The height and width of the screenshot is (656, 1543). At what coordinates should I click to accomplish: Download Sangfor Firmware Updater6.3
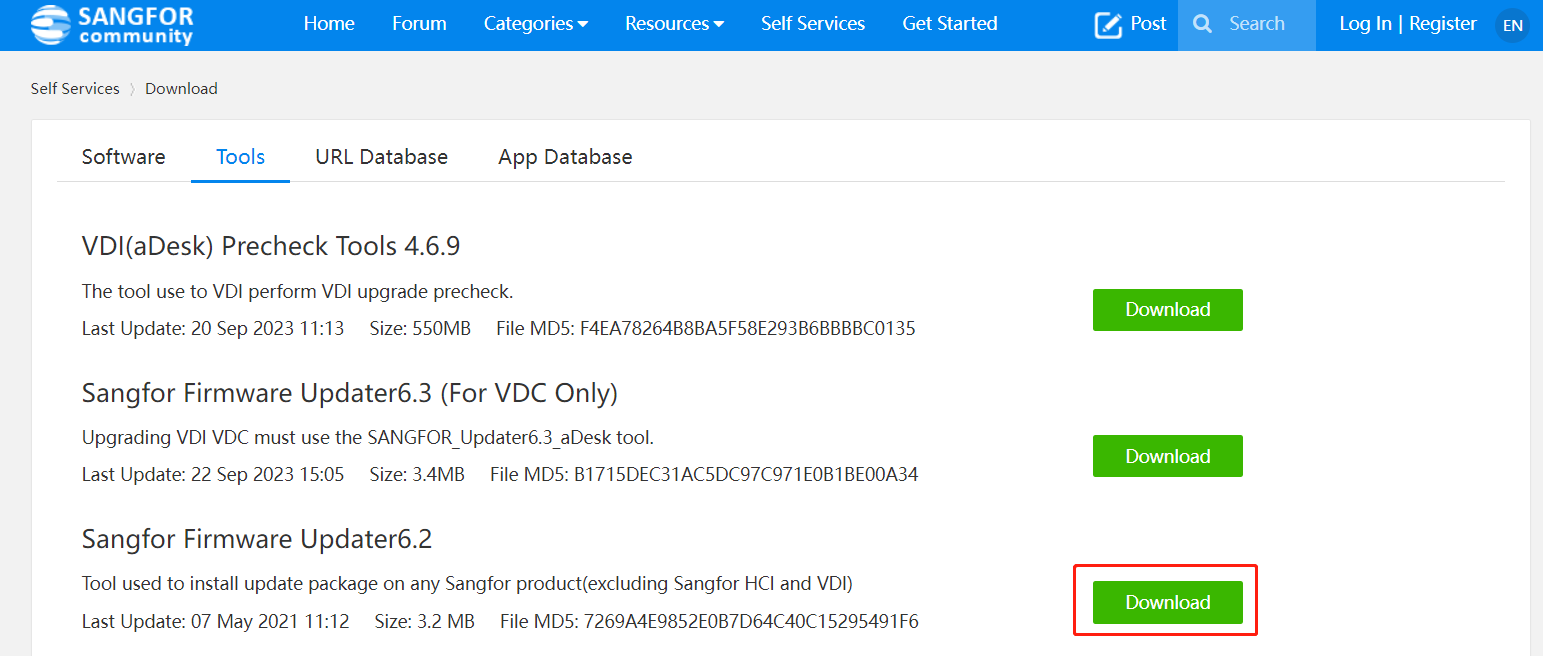(x=1167, y=456)
